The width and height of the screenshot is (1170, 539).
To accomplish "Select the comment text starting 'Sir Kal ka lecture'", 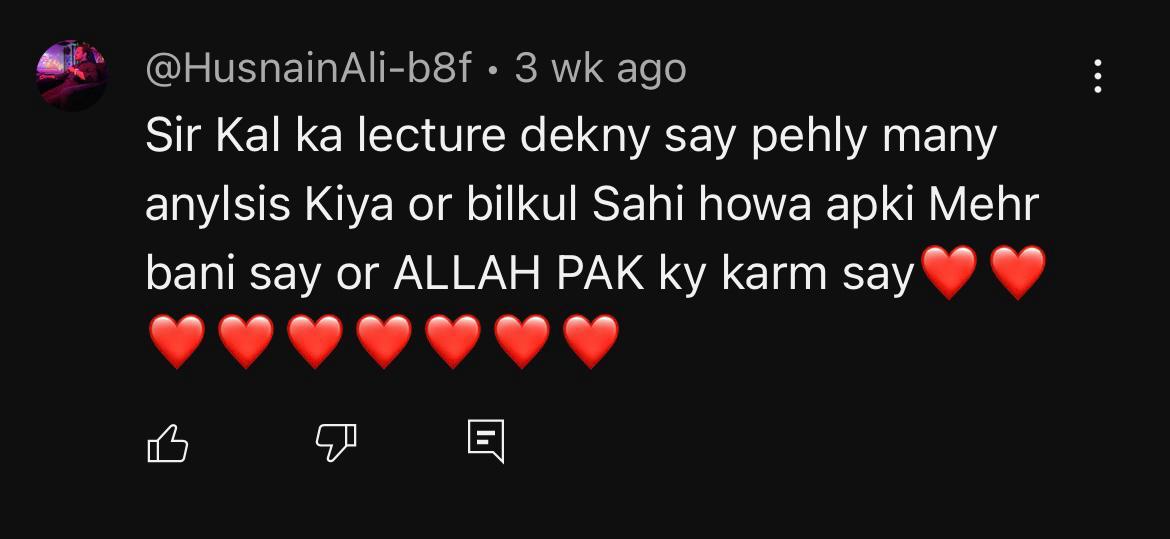I will click(595, 239).
